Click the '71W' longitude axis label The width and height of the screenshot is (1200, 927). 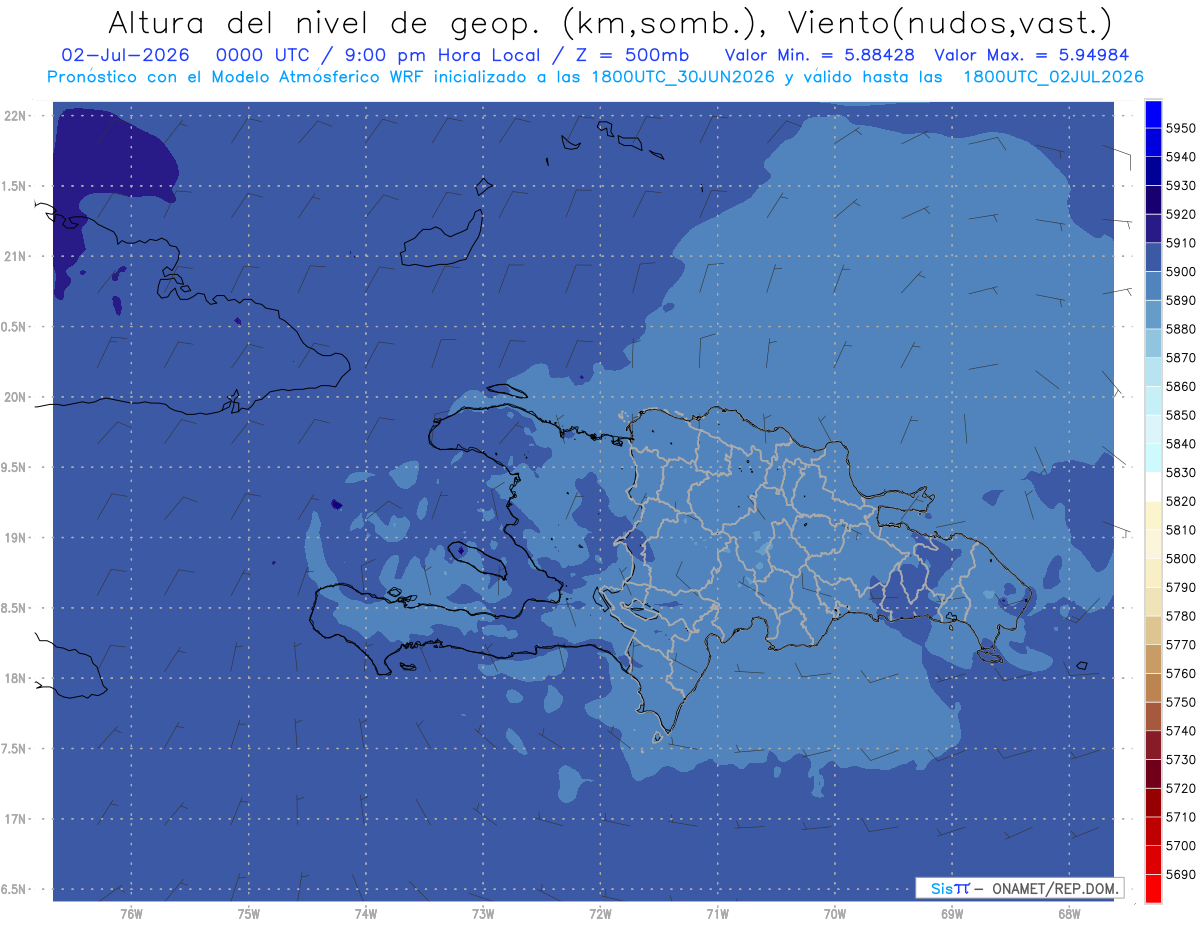(717, 913)
